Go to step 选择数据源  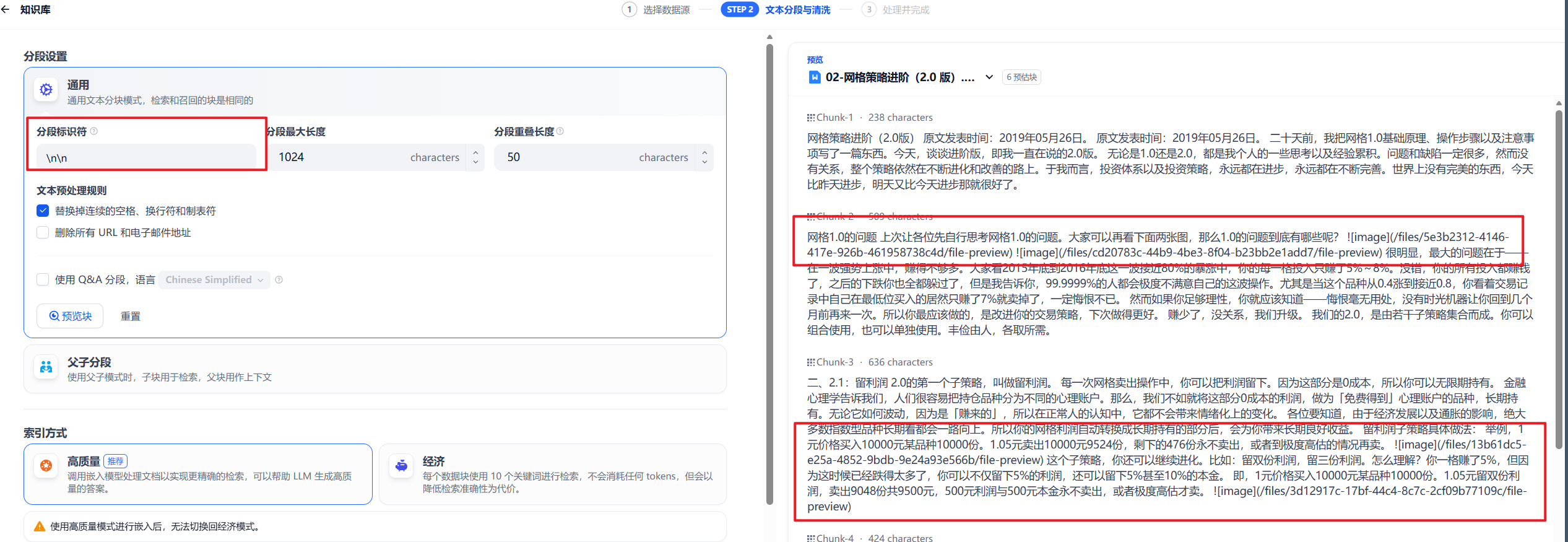click(x=656, y=9)
